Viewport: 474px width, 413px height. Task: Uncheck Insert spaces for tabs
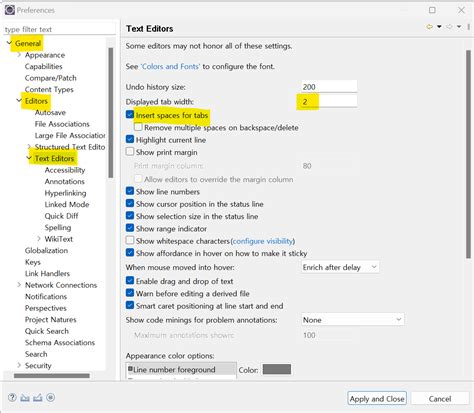click(130, 115)
